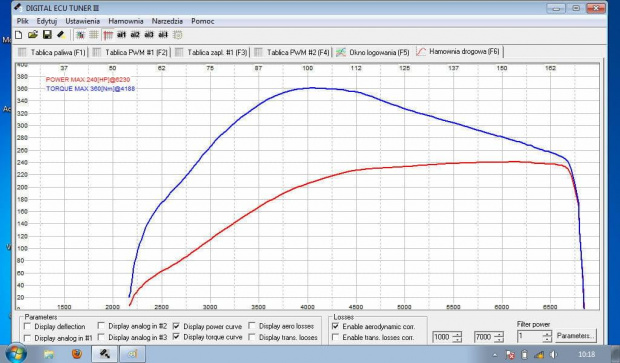Increase the 1000 minimum RPM spinner value
The width and height of the screenshot is (620, 363).
(x=457, y=335)
